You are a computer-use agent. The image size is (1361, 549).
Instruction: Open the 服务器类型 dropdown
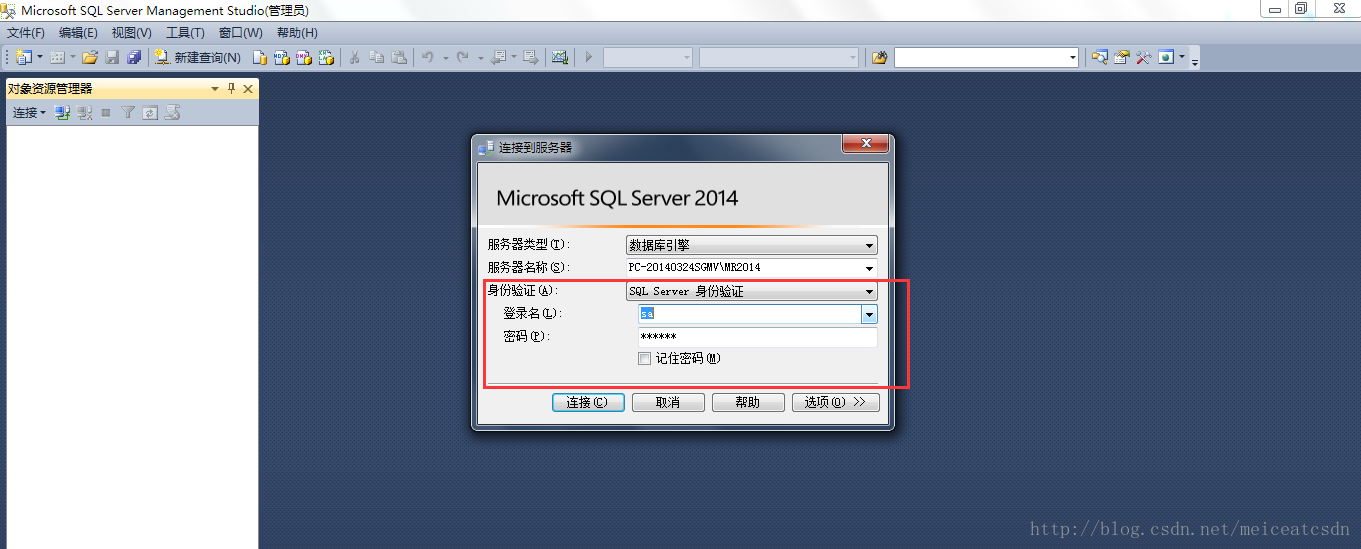(x=752, y=245)
